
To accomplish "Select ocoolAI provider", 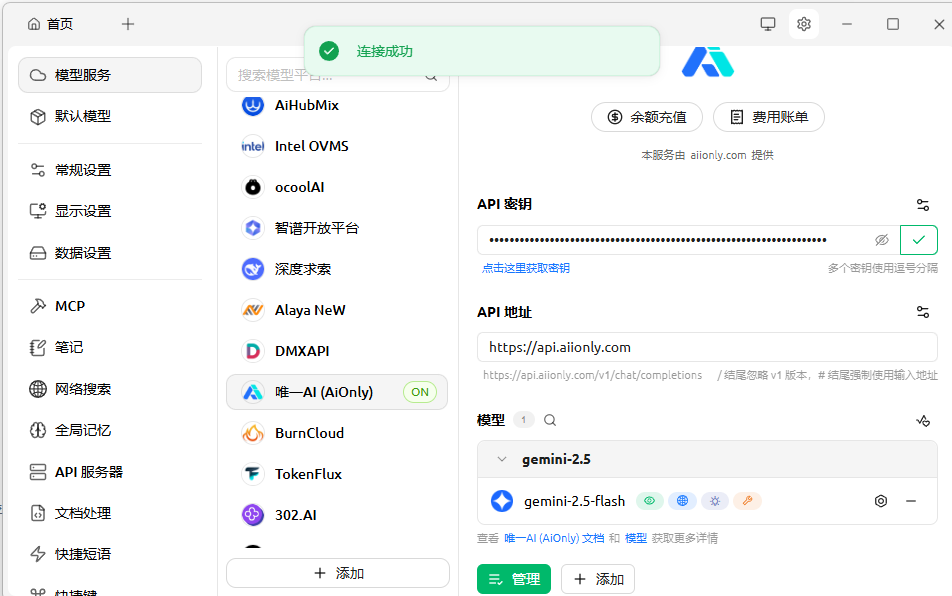I will click(x=337, y=188).
